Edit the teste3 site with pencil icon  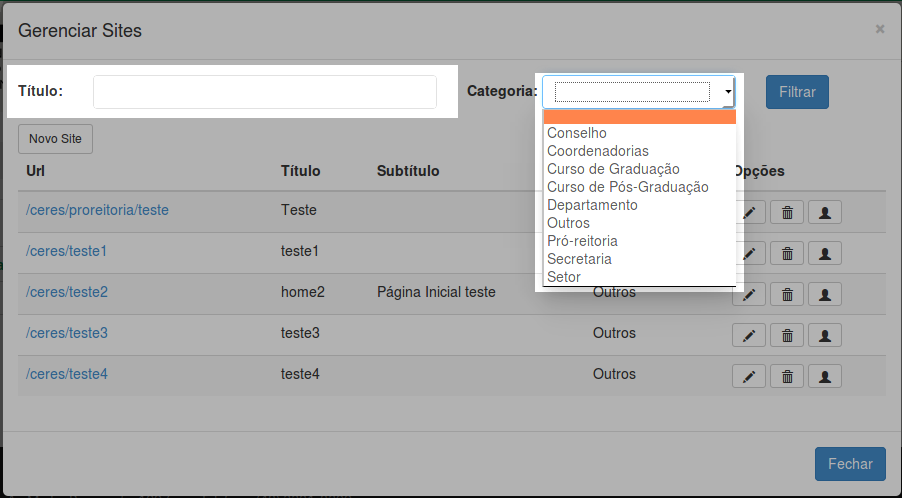click(x=749, y=335)
